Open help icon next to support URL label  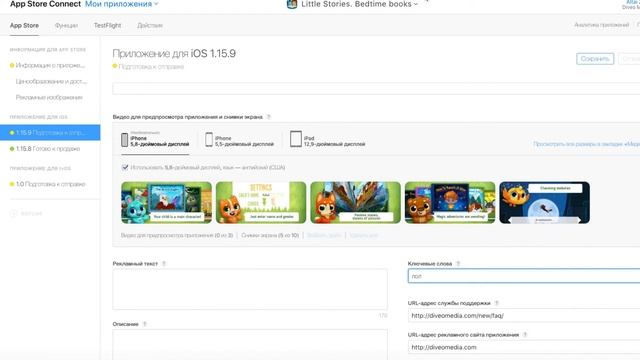[497, 303]
